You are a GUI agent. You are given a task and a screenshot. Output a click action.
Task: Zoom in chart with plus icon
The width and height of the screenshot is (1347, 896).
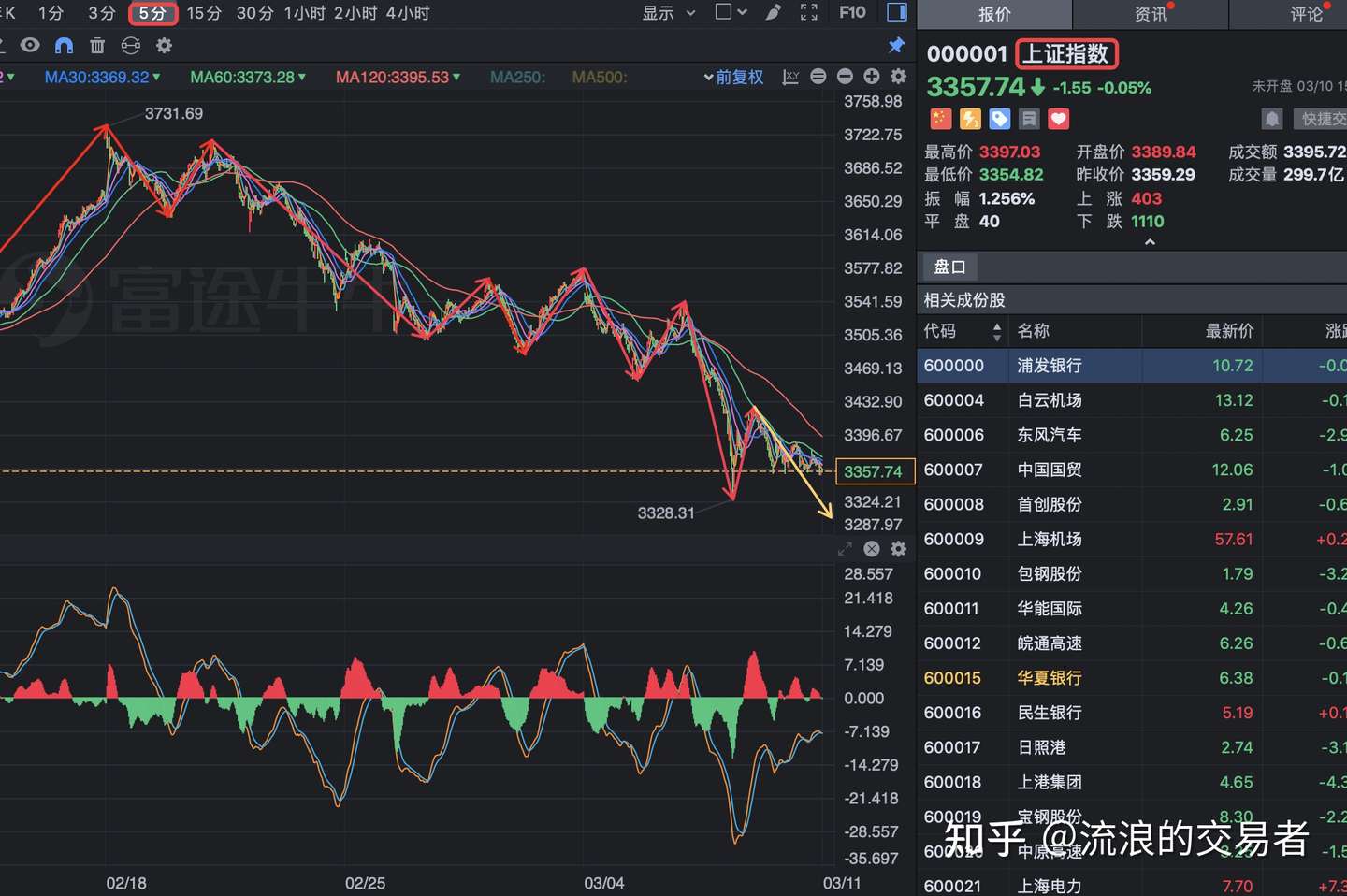coord(872,76)
